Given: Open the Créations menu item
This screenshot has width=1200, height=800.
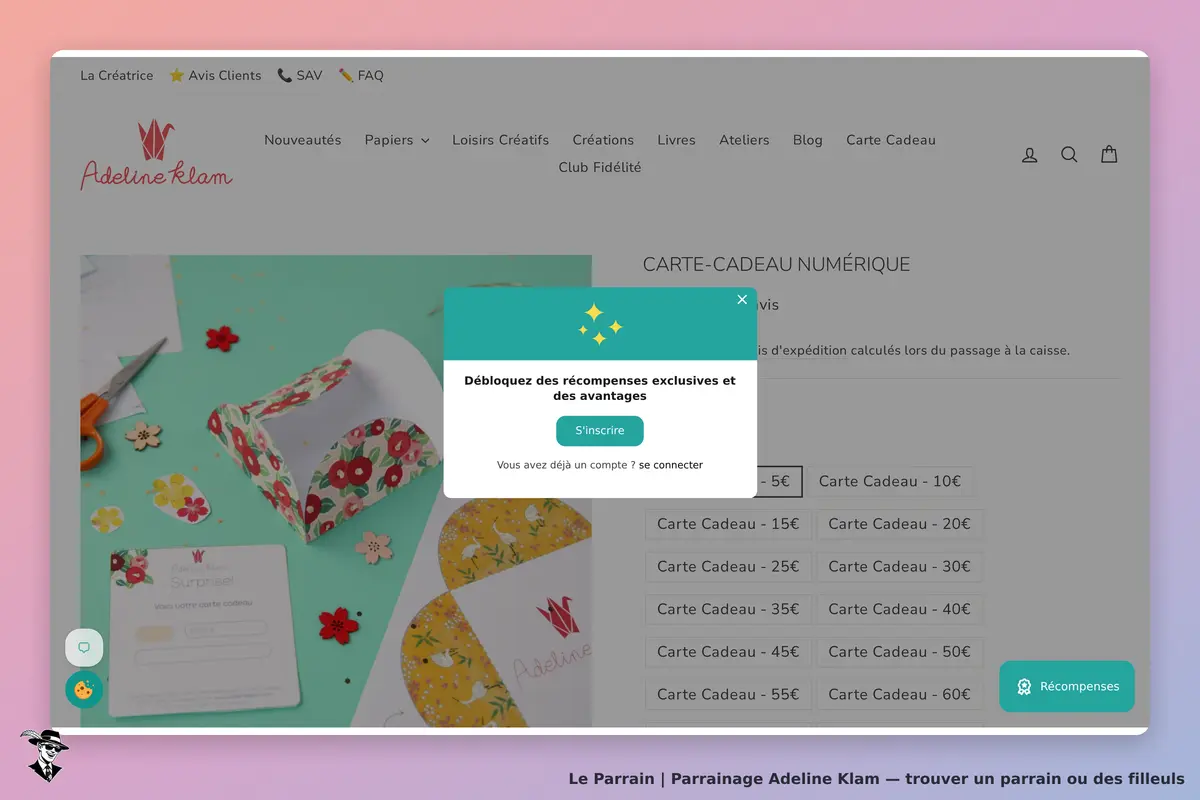Looking at the screenshot, I should coord(603,140).
